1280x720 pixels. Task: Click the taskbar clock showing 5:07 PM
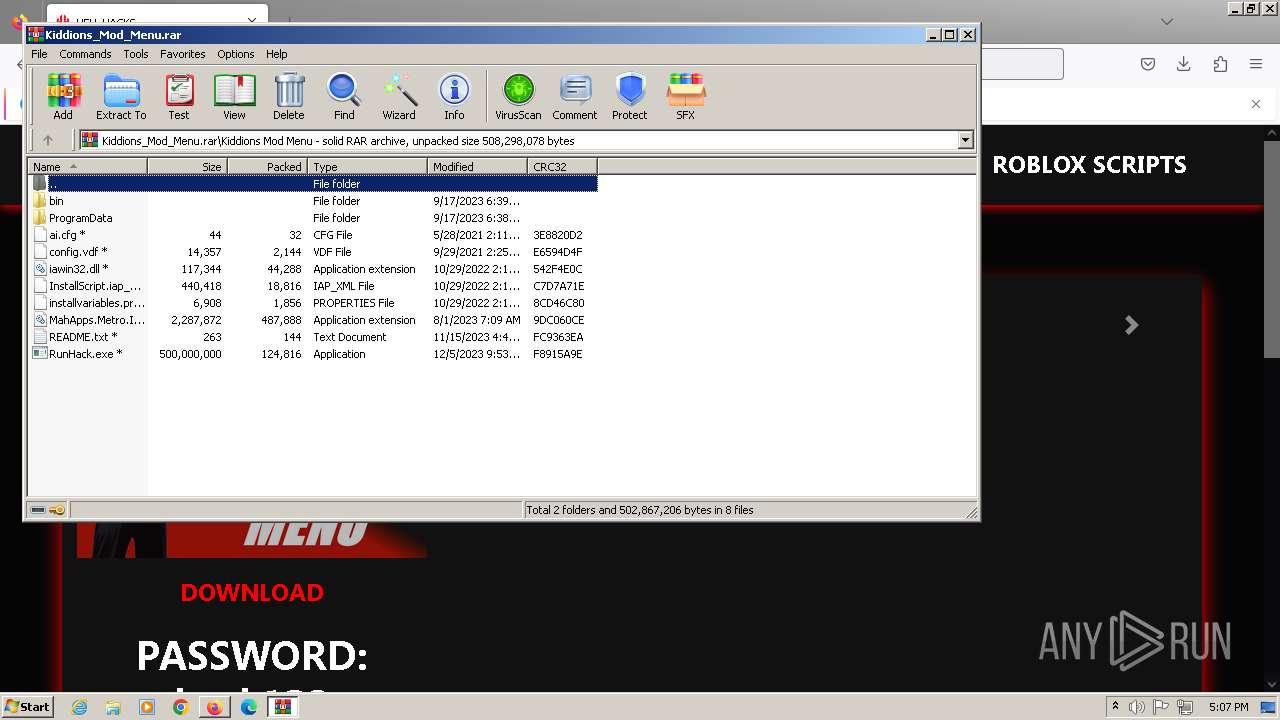click(x=1228, y=707)
